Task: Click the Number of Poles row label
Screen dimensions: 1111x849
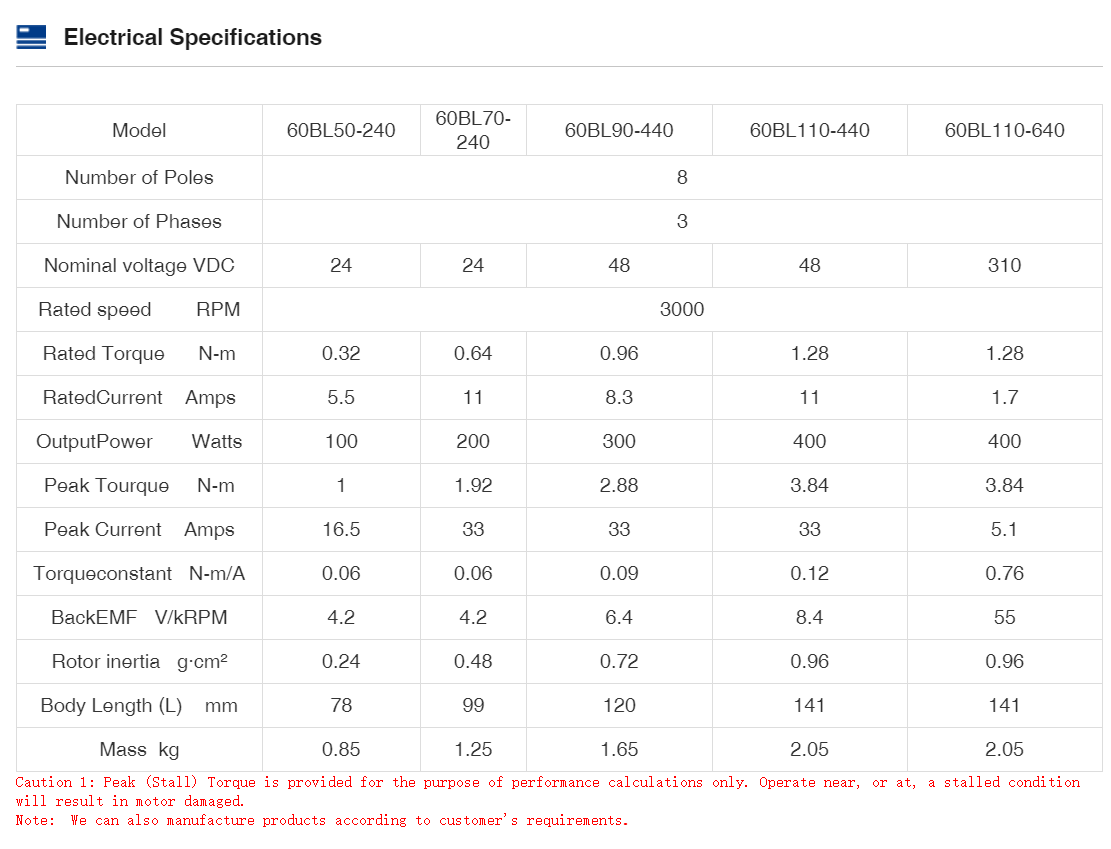Action: pos(139,178)
